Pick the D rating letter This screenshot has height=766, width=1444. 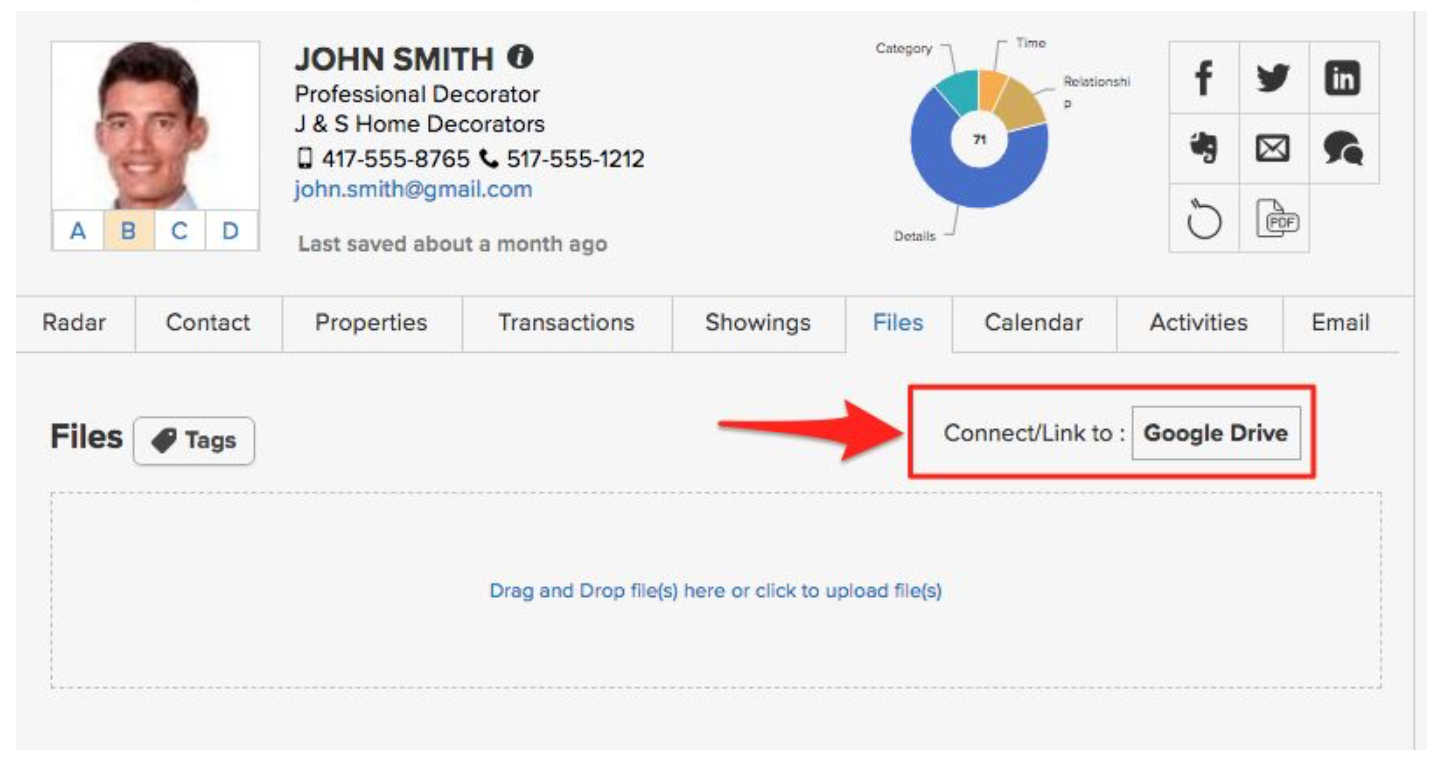231,231
